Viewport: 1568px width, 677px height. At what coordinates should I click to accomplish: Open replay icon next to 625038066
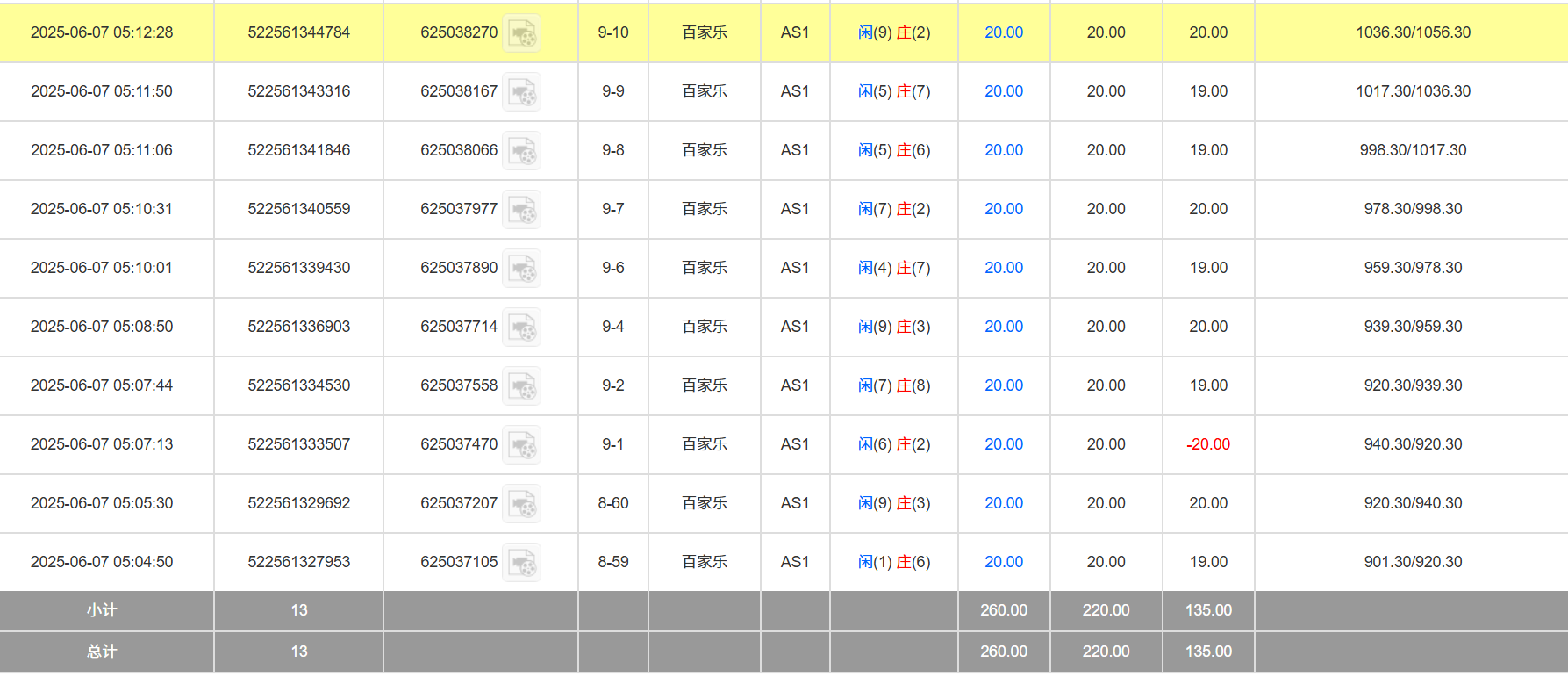point(521,151)
